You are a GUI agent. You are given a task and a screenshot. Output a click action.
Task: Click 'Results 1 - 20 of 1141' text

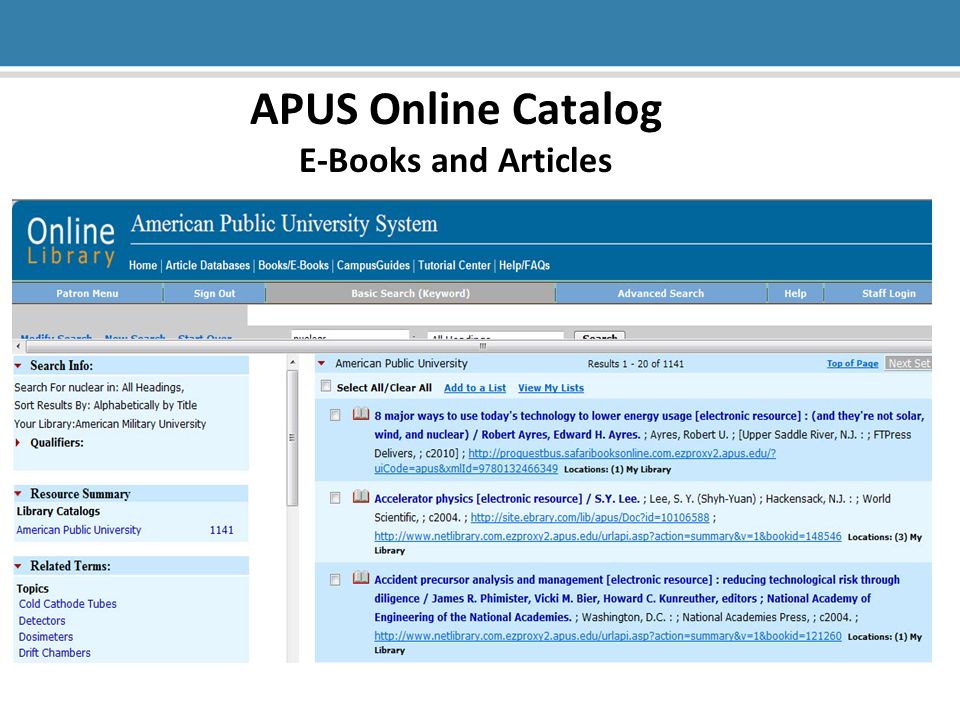click(636, 364)
